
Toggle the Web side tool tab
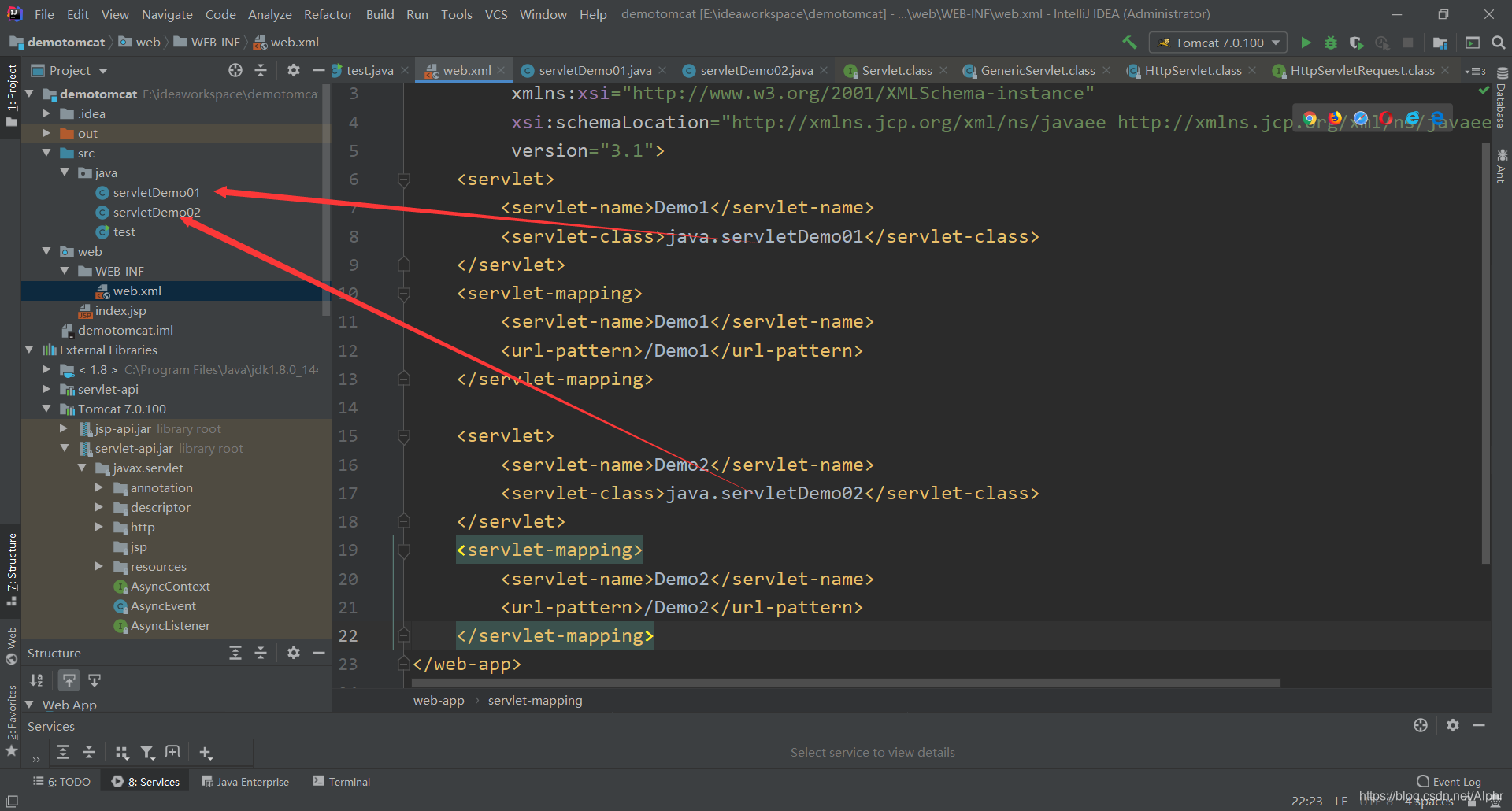click(11, 646)
